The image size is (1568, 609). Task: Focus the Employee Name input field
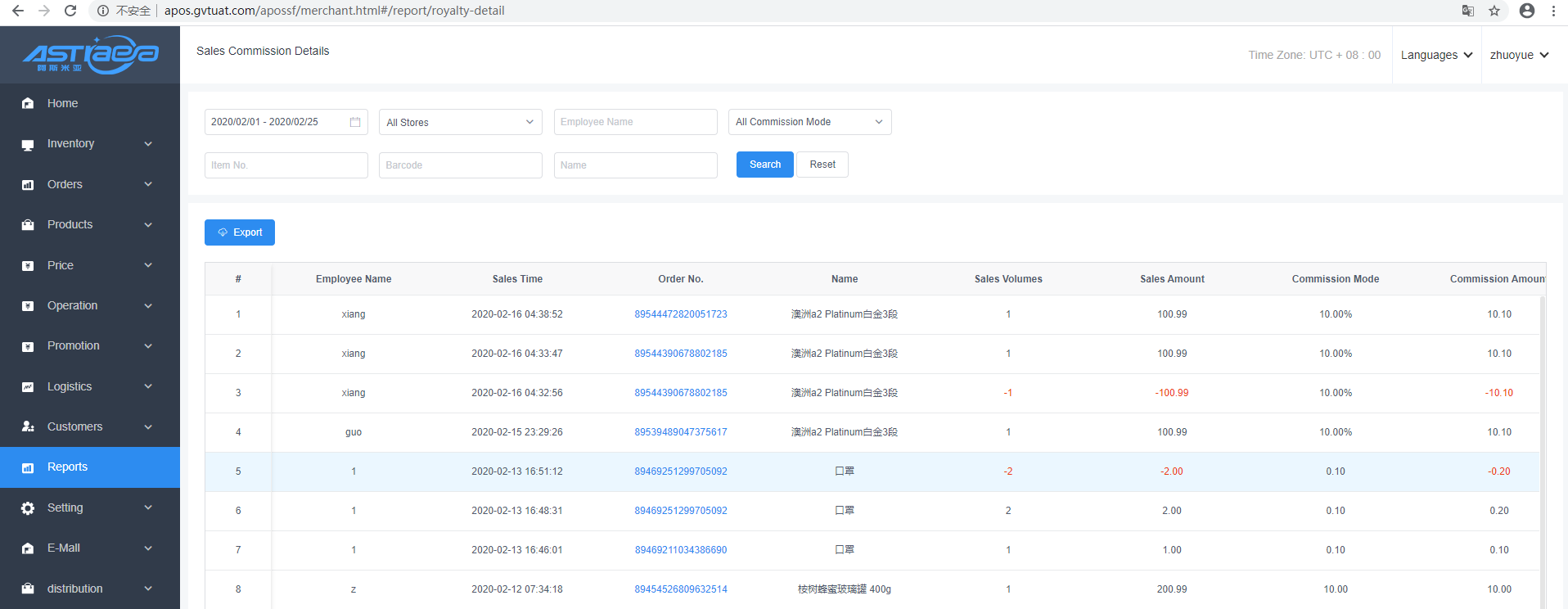635,122
